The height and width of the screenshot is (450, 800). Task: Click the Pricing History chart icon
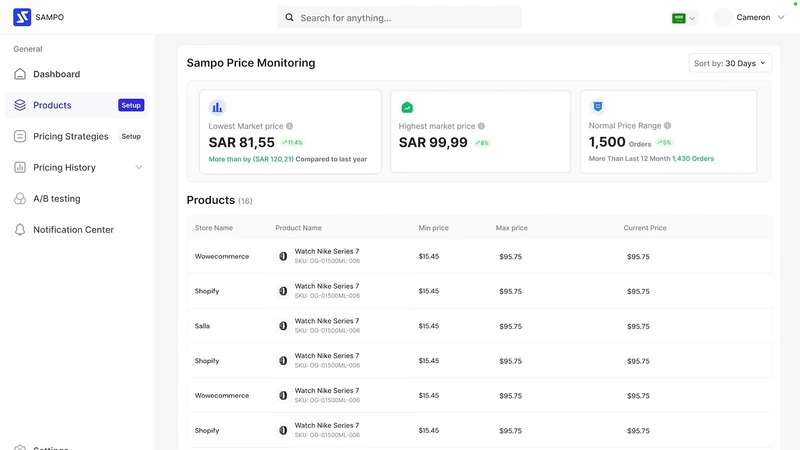pos(20,167)
